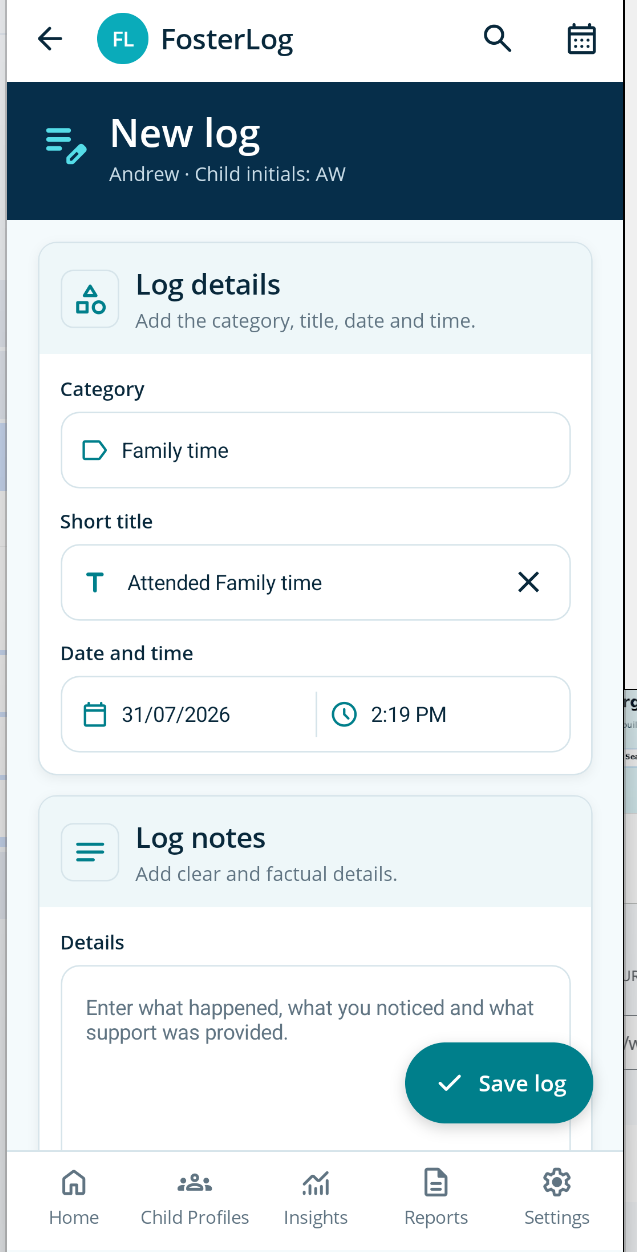Open date picker showing 31/07/2026
Image resolution: width=637 pixels, height=1252 pixels.
pyautogui.click(x=189, y=714)
